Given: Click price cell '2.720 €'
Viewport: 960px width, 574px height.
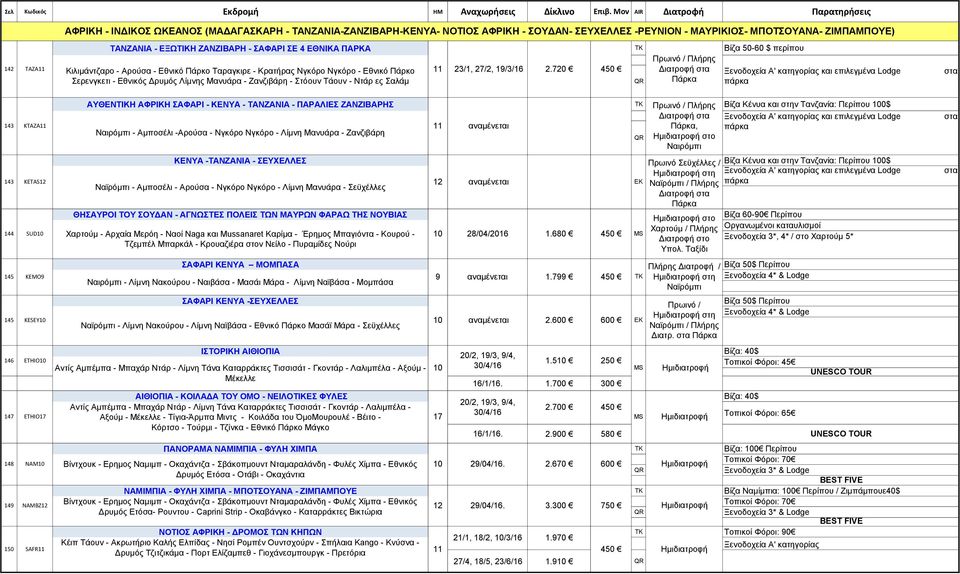Looking at the screenshot, I should pyautogui.click(x=559, y=69).
